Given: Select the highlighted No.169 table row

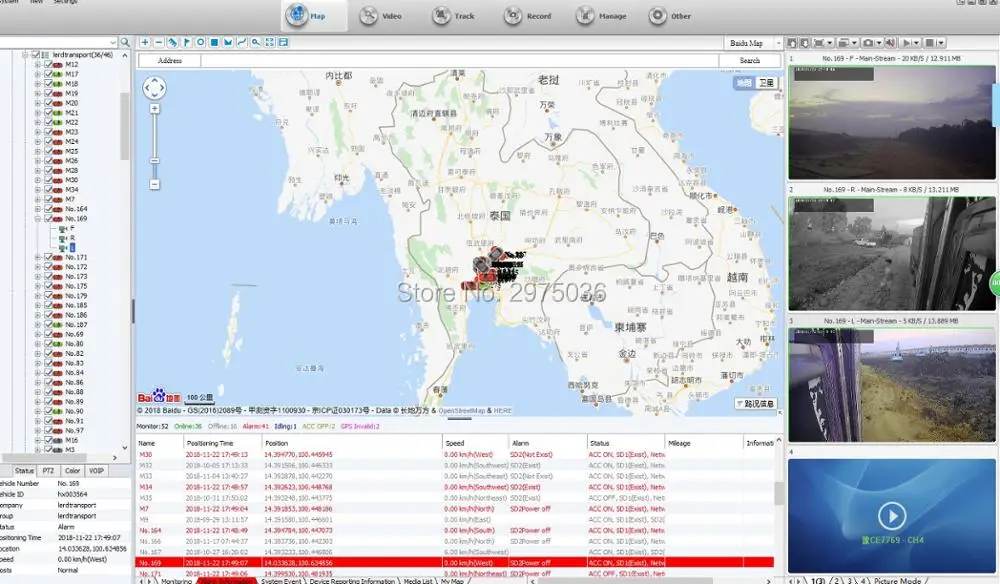Looking at the screenshot, I should pyautogui.click(x=454, y=563).
